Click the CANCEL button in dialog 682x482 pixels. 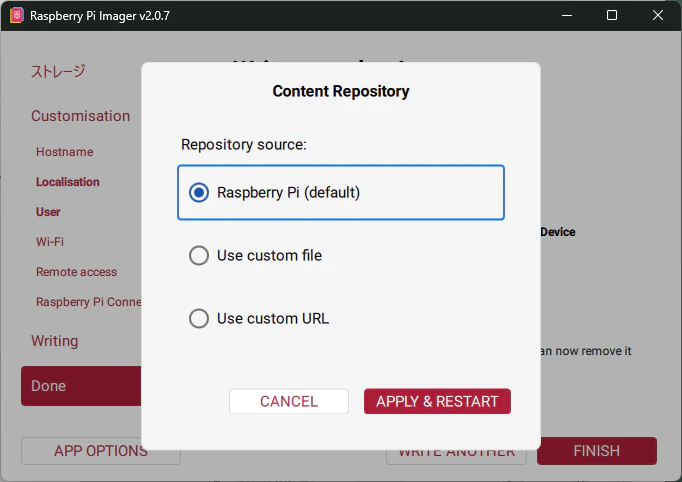point(289,401)
